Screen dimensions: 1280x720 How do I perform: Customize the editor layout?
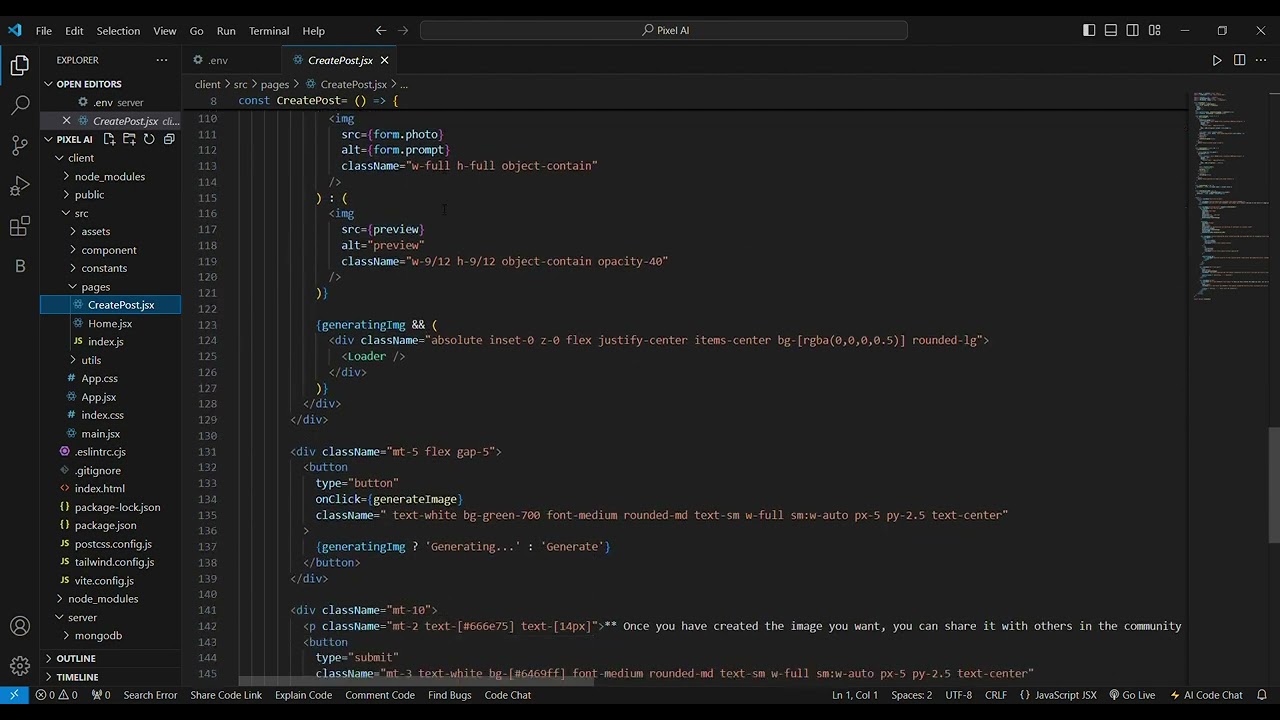point(1154,31)
